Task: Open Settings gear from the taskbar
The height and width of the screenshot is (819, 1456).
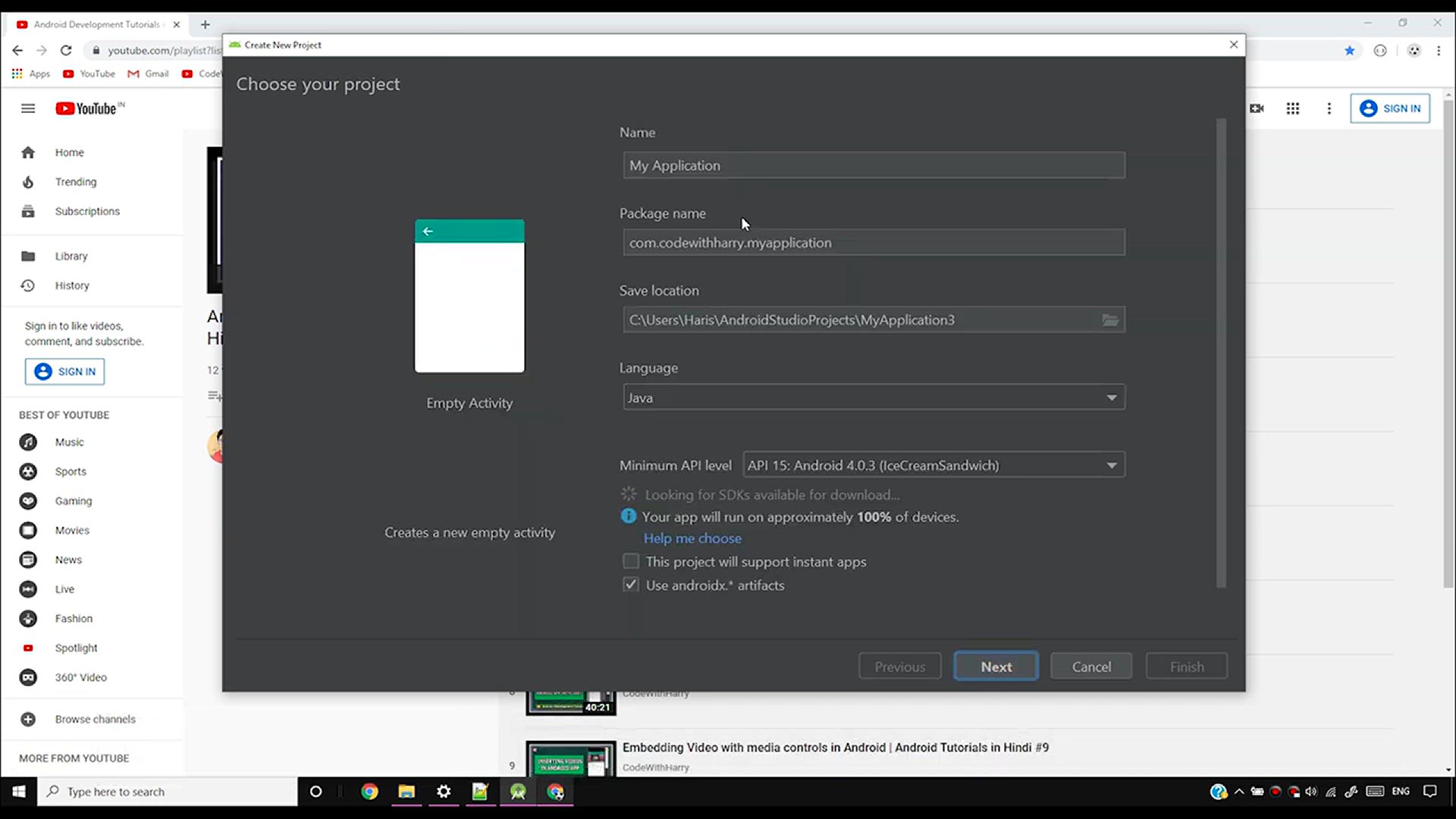Action: (x=444, y=792)
